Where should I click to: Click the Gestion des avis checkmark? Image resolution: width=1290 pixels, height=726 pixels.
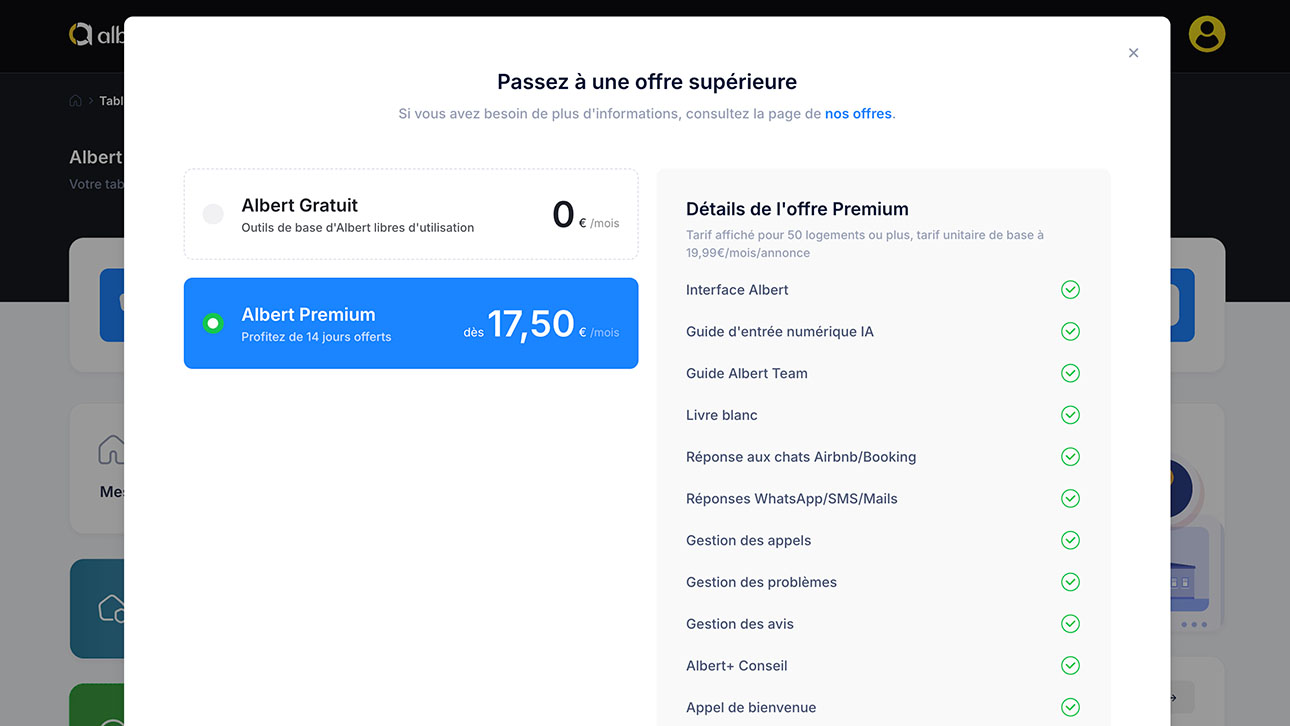click(x=1070, y=624)
